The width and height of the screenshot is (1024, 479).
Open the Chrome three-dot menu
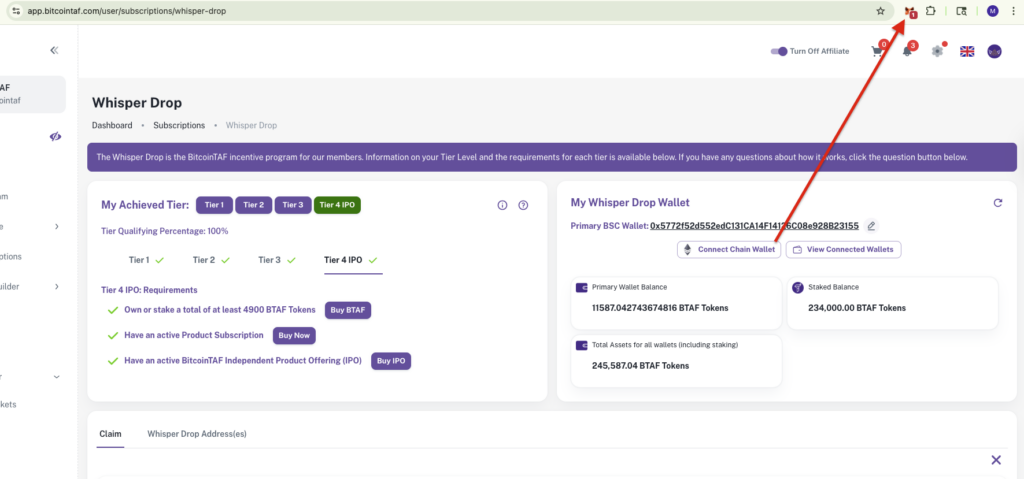click(x=1012, y=10)
